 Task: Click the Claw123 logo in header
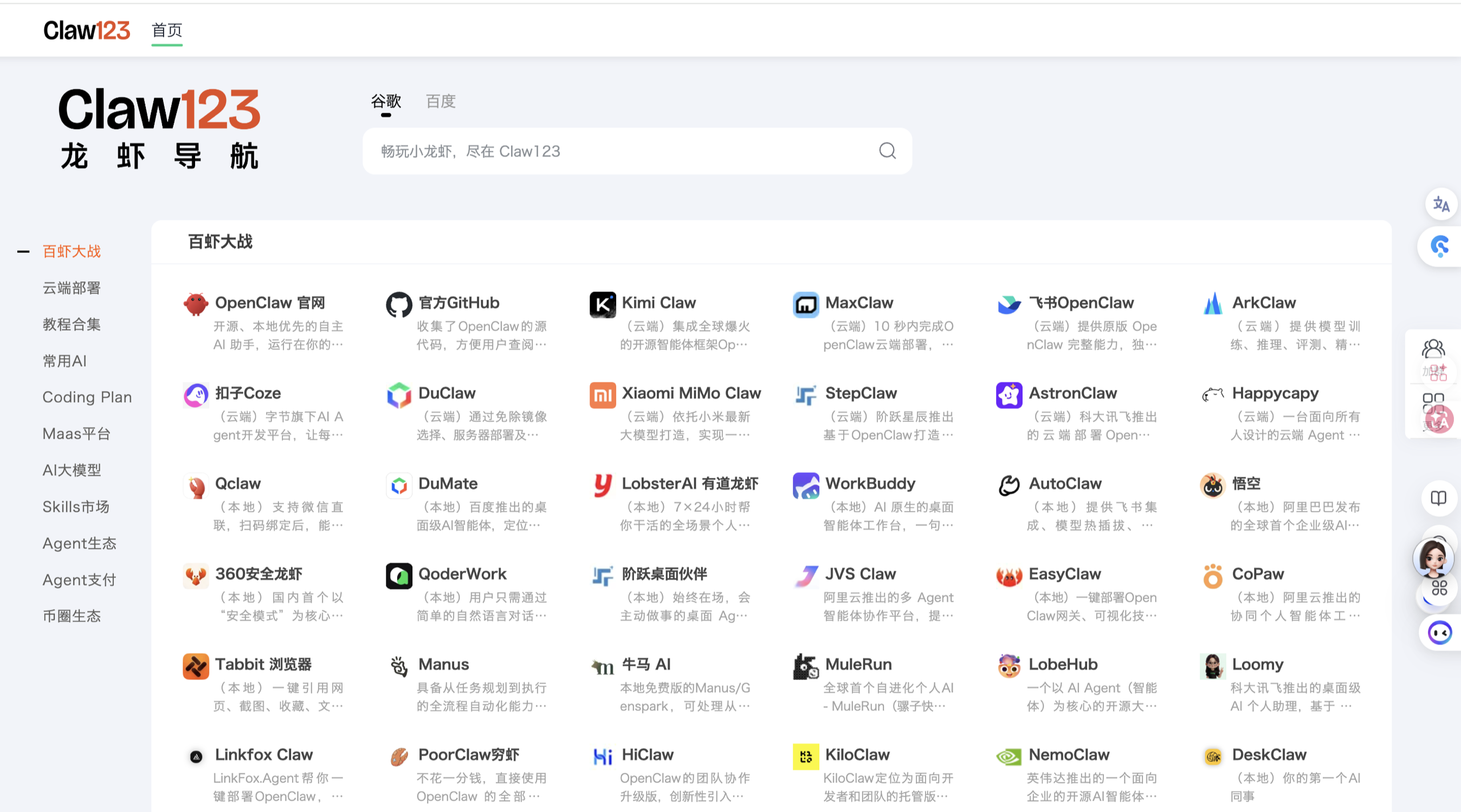click(87, 30)
